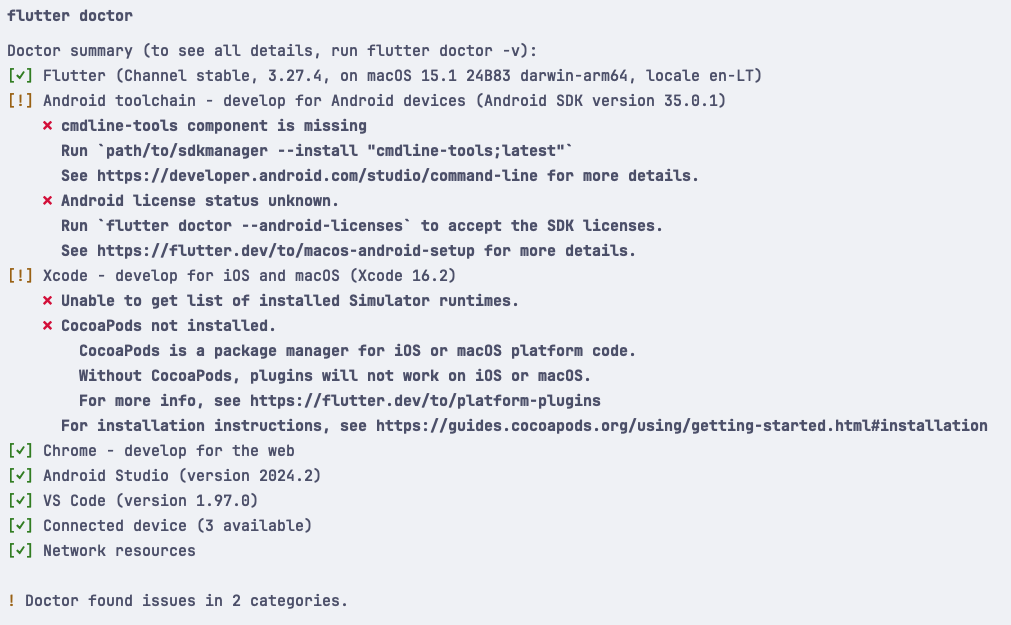
Task: Click red X beside CocoaPods not installed
Action: (48, 326)
